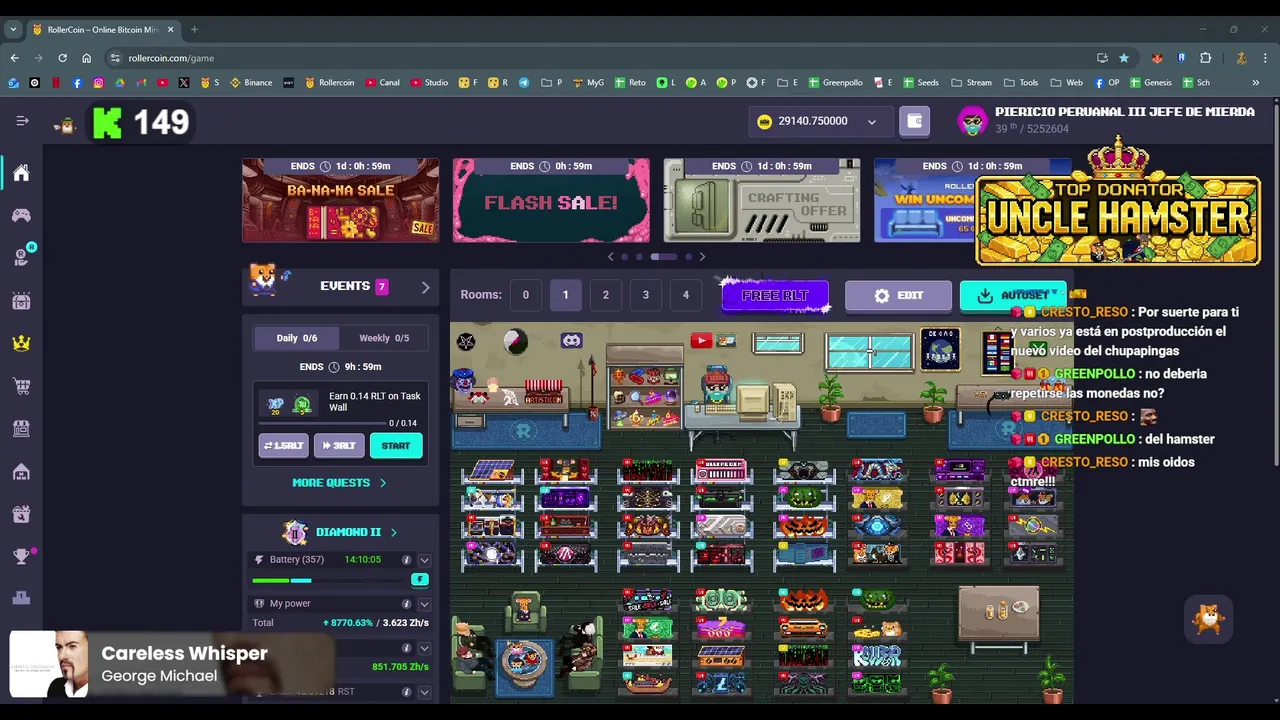This screenshot has height=720, width=1280.
Task: Open the sidebar hamburger menu
Action: (x=22, y=121)
